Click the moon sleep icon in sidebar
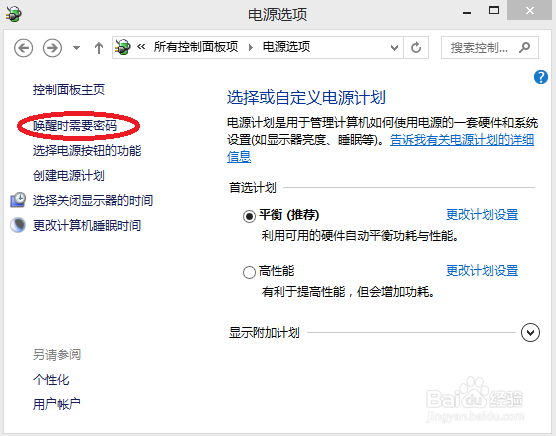Viewport: 556px width, 436px height. 18,225
